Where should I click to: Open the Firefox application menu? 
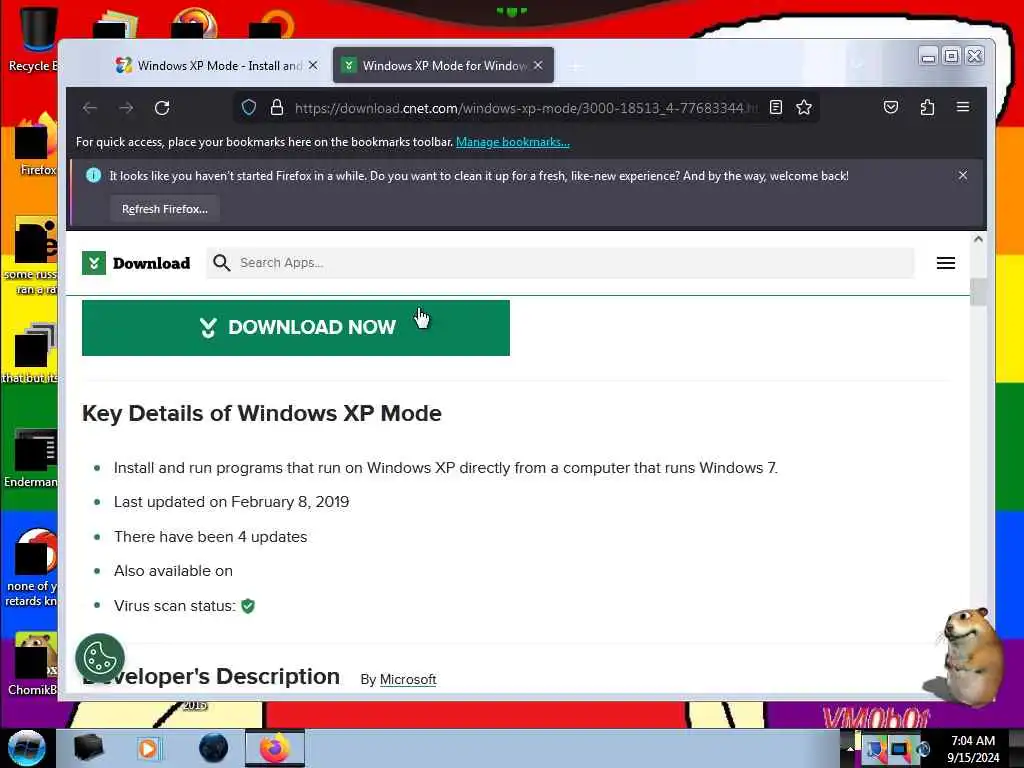coord(963,107)
